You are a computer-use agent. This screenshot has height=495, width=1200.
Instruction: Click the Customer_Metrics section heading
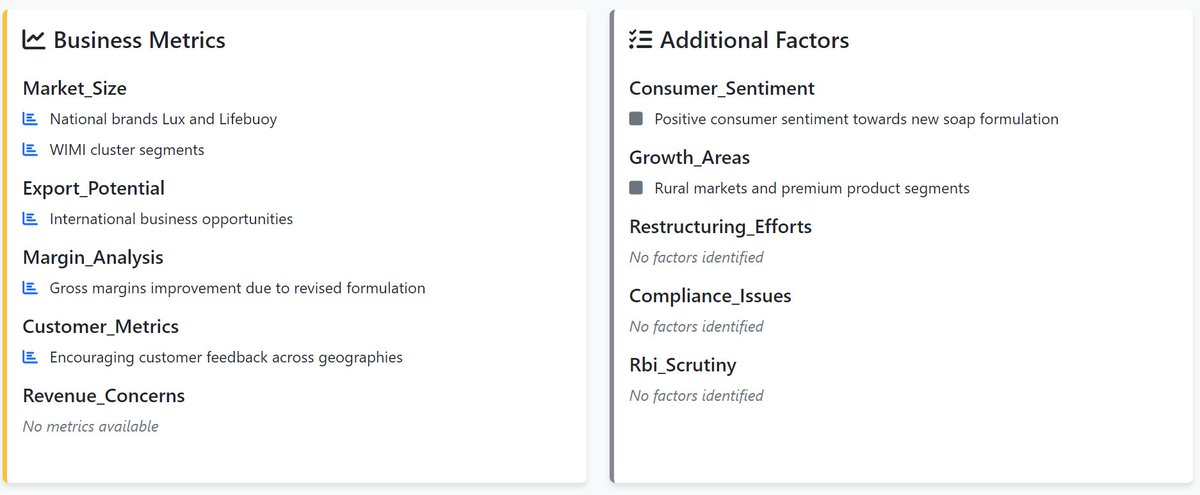[x=101, y=326]
